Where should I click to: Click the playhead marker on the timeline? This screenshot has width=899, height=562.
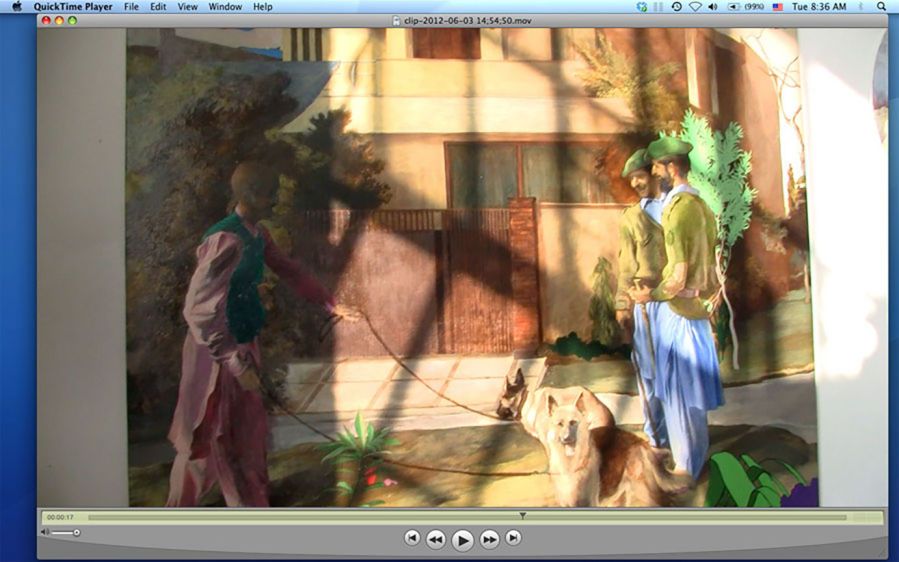click(x=522, y=516)
